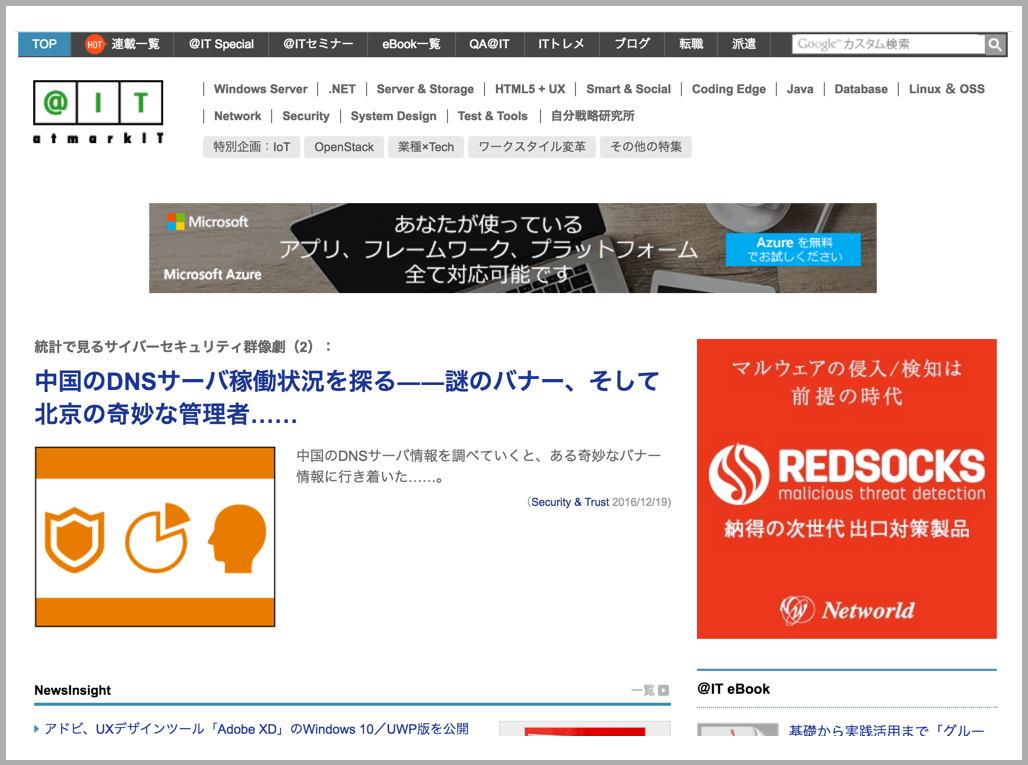Select Windows Server category
This screenshot has width=1028, height=765.
(x=260, y=89)
